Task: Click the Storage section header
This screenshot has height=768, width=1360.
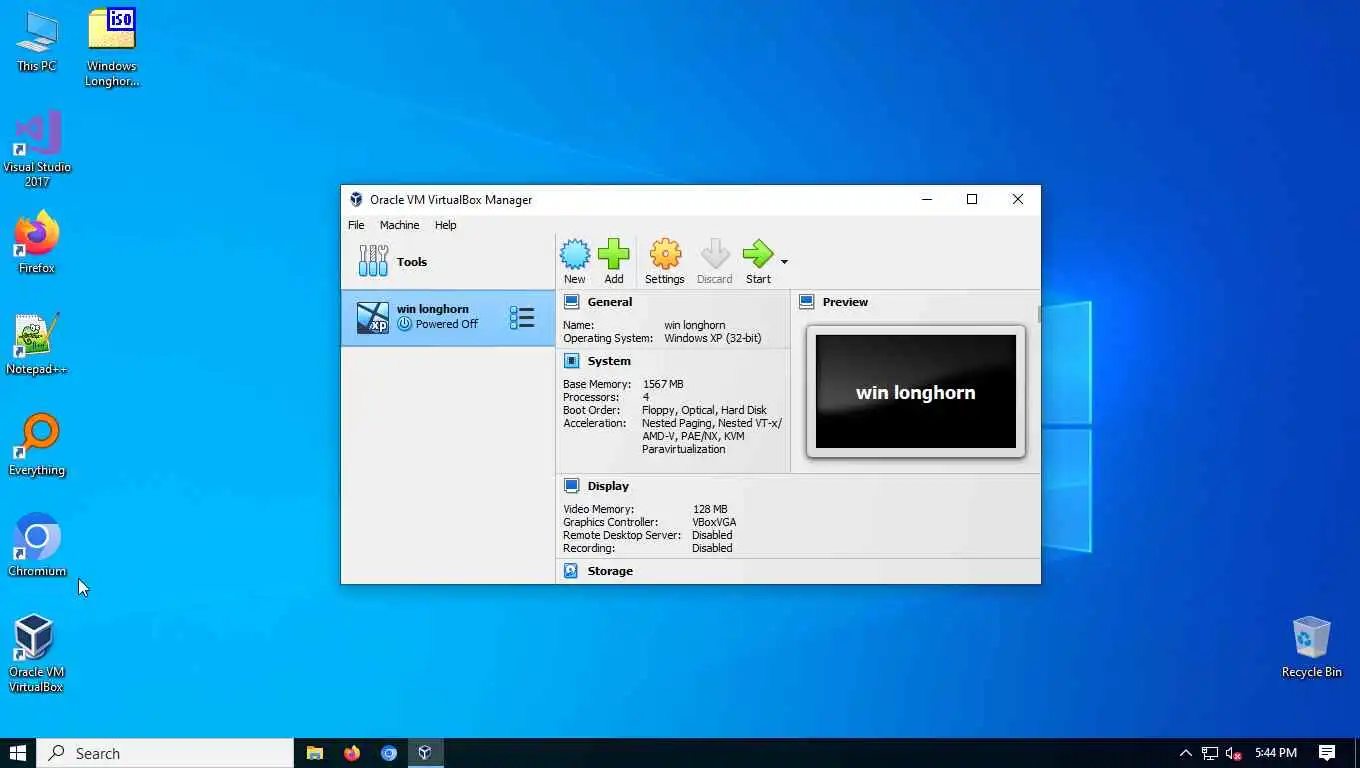Action: (x=610, y=571)
